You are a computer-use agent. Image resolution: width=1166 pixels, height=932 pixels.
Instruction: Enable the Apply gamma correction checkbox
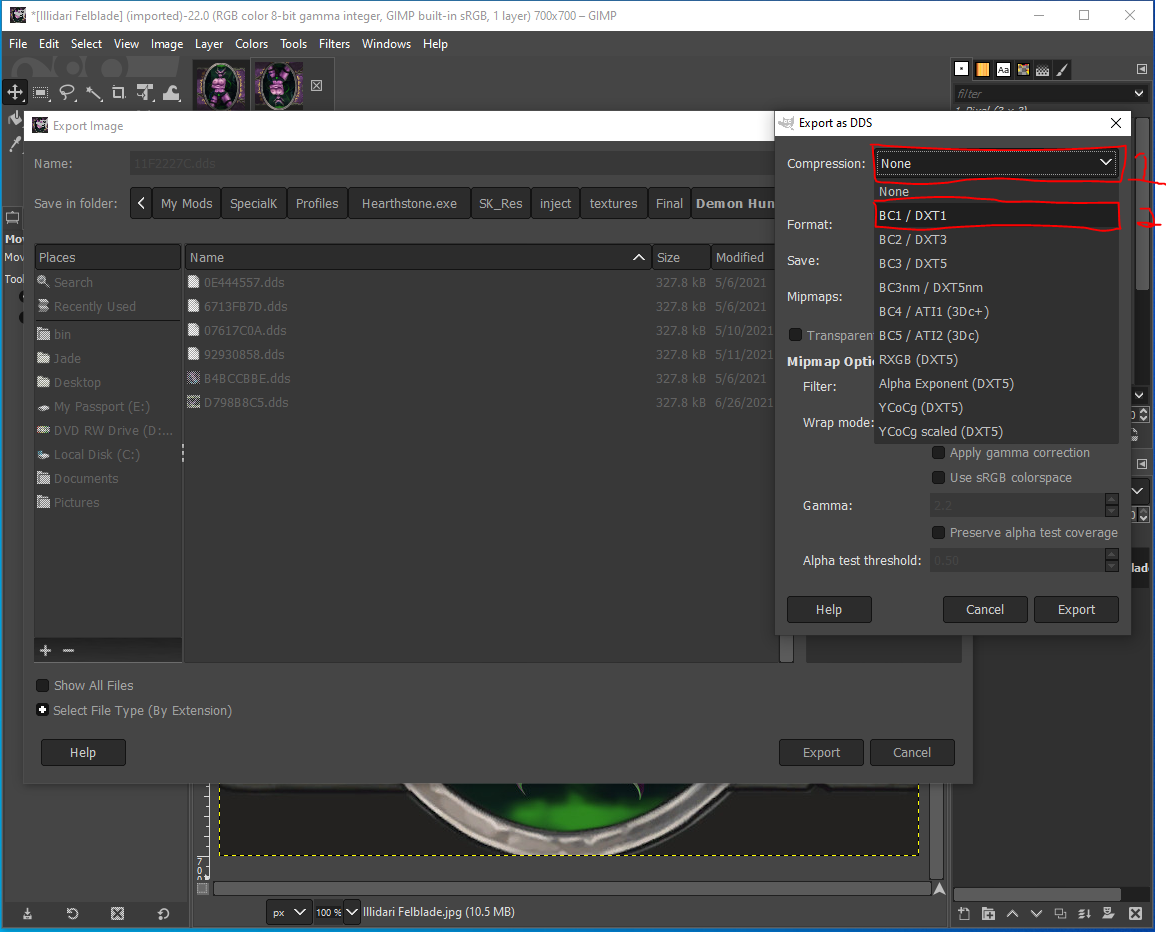pyautogui.click(x=938, y=452)
